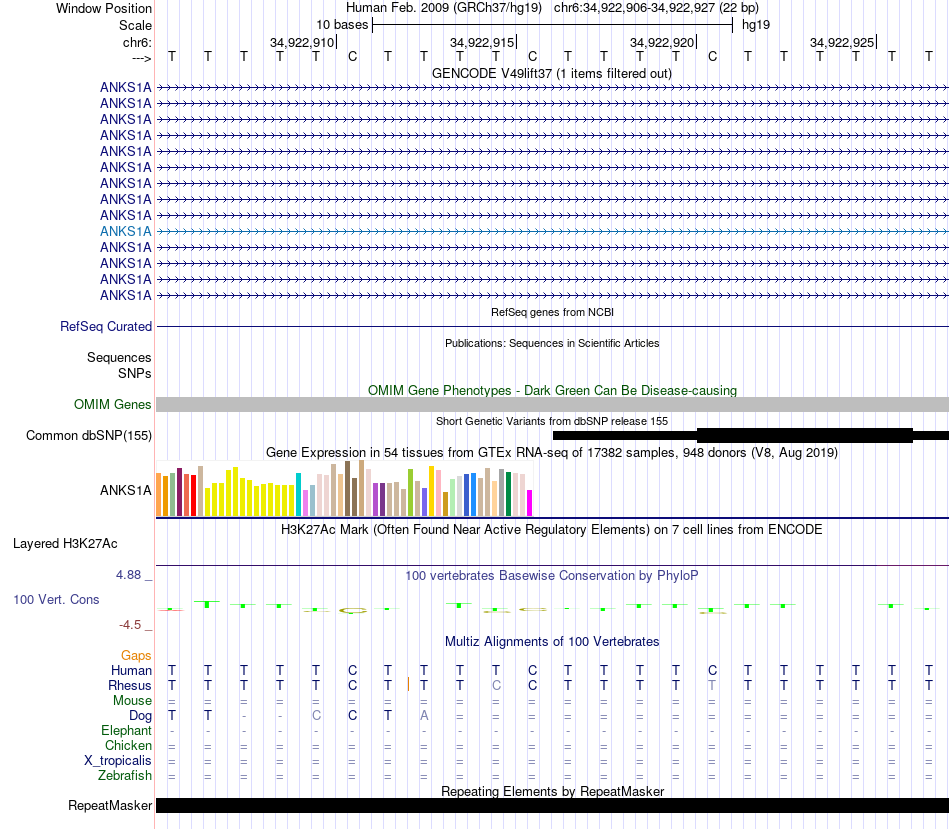Click the A base in Dog row
This screenshot has width=950, height=829.
tap(424, 716)
